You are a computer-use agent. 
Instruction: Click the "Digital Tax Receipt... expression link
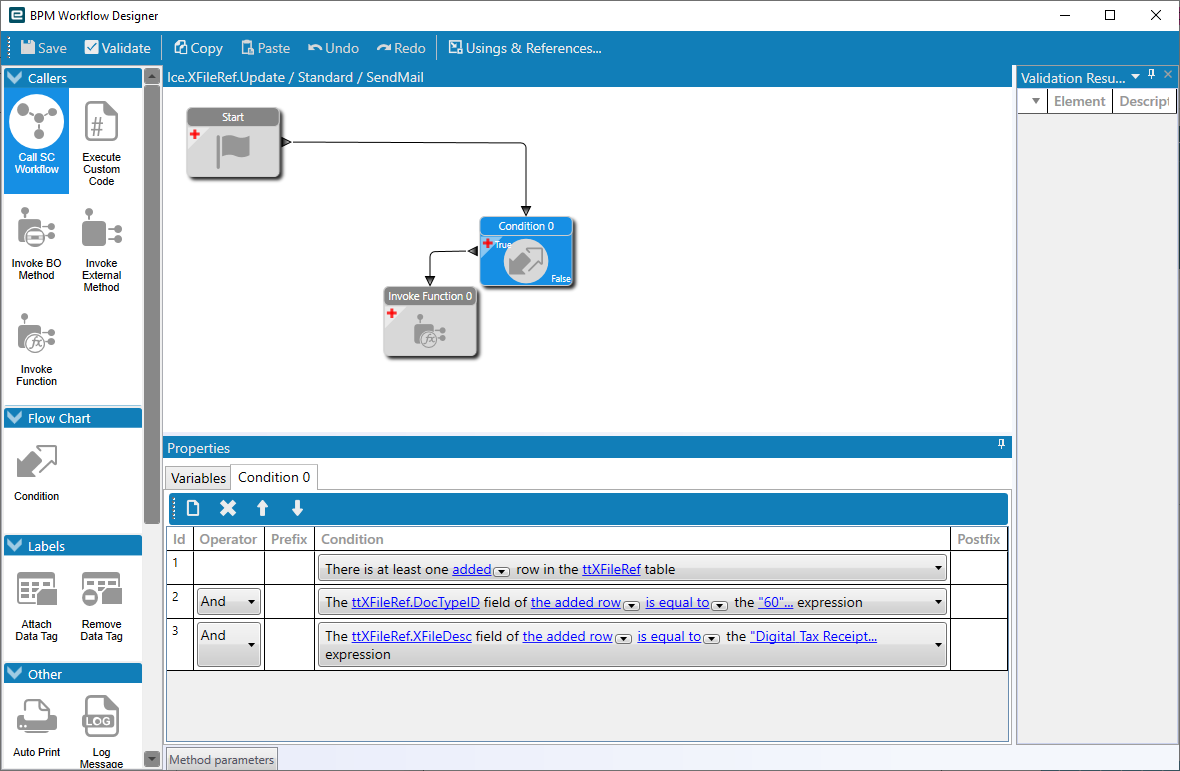(x=814, y=636)
